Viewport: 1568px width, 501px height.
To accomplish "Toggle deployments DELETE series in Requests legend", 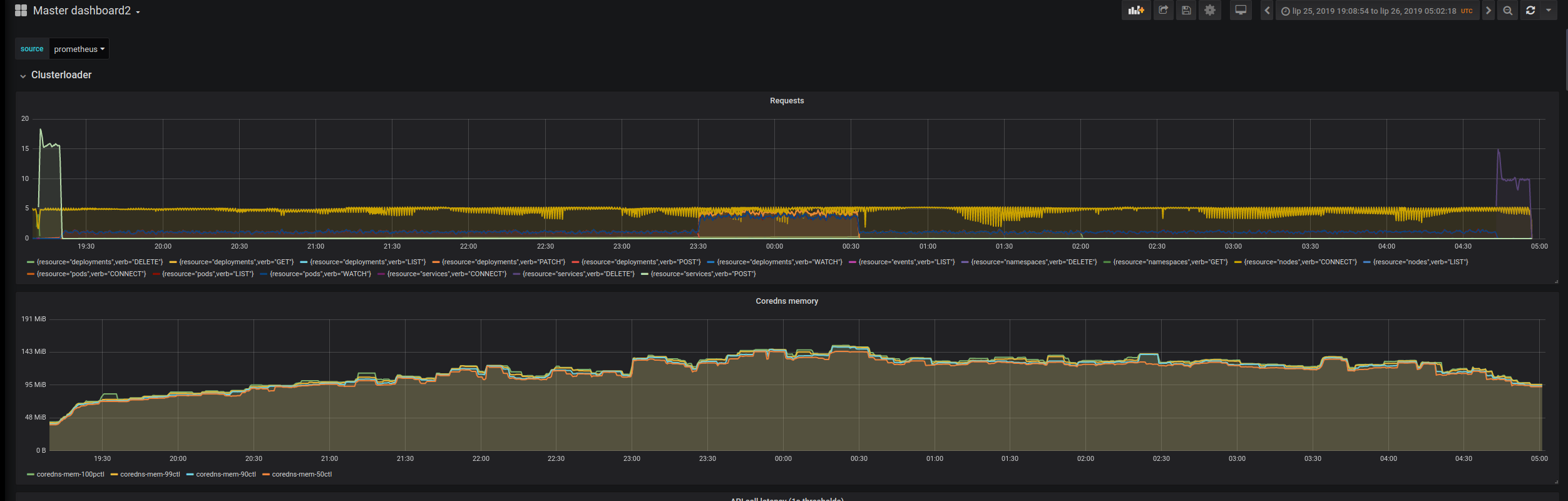I will pyautogui.click(x=100, y=262).
